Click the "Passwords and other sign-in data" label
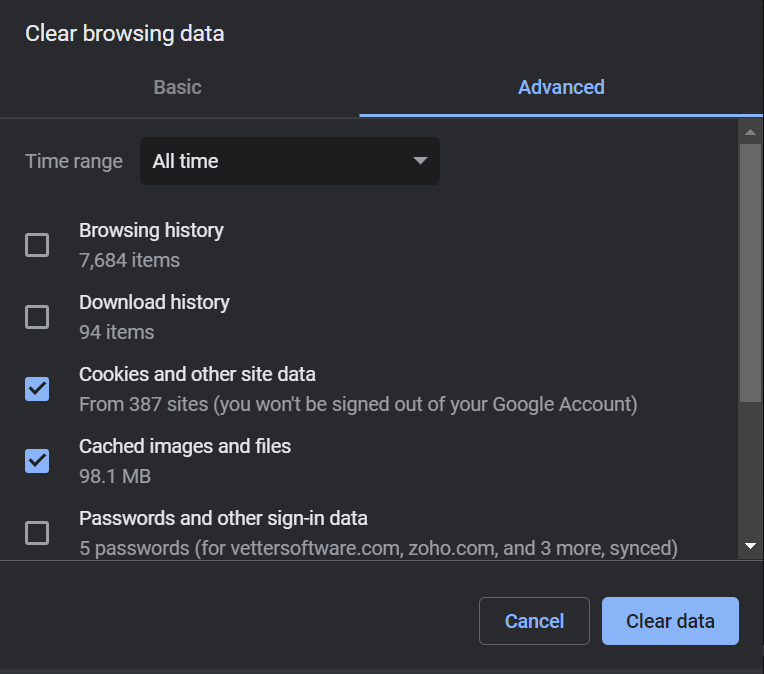Screen dimensions: 764x674 pyautogui.click(x=223, y=518)
